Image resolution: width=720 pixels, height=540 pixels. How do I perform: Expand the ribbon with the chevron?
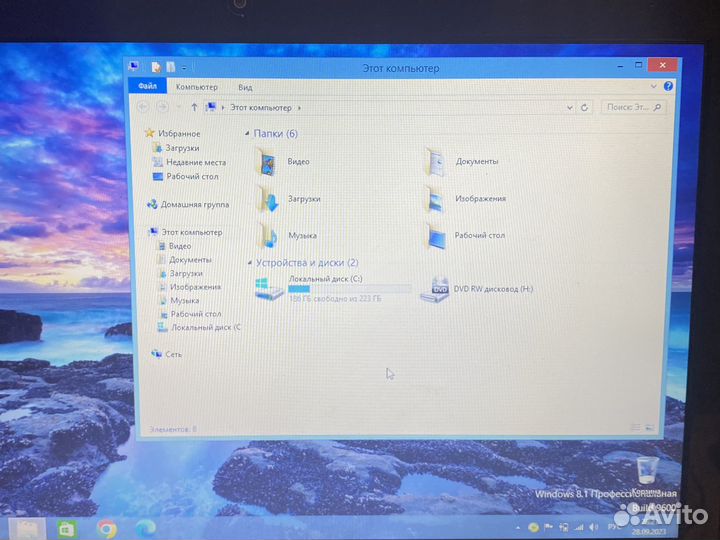coord(653,86)
